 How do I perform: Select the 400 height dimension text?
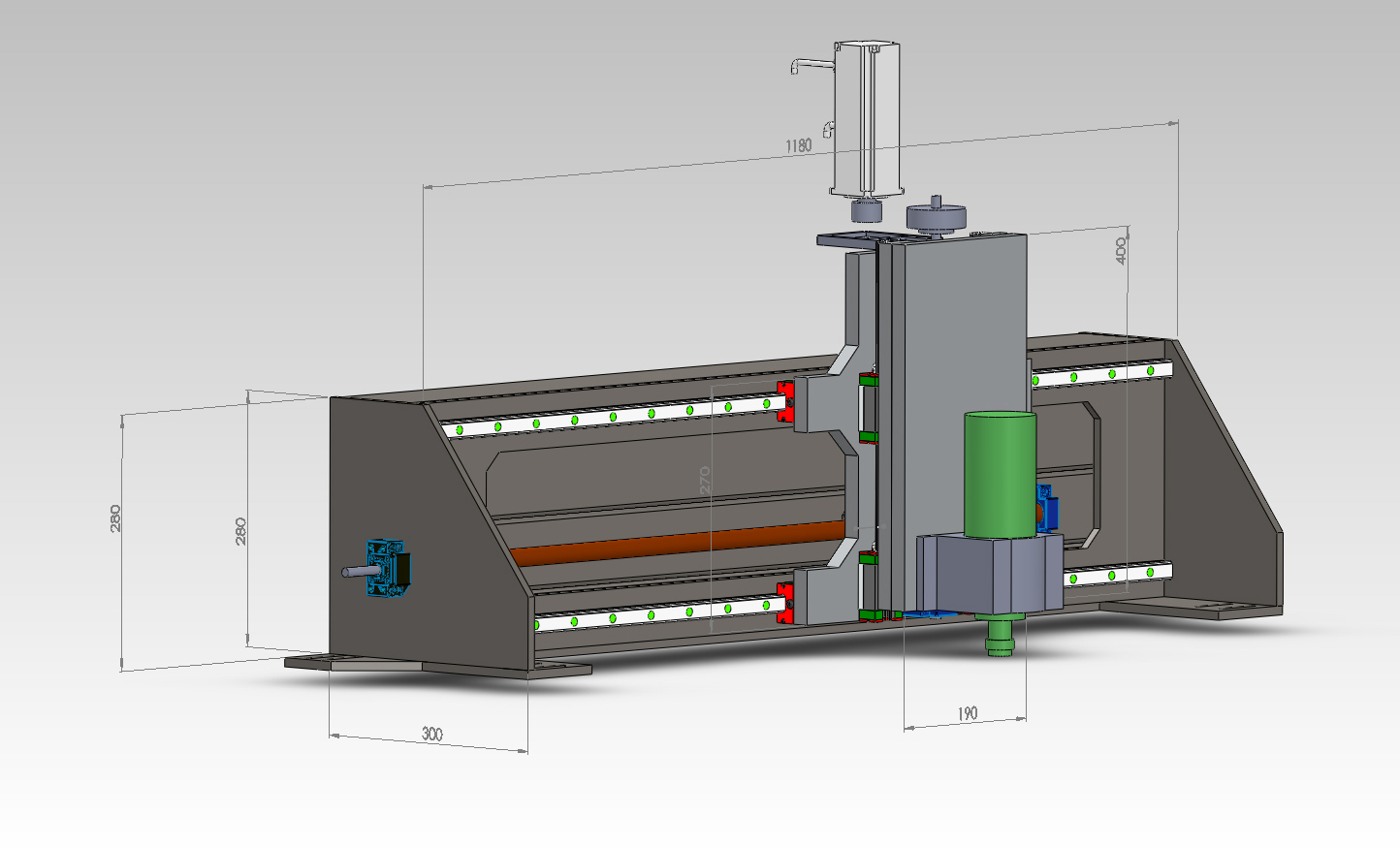(1122, 251)
